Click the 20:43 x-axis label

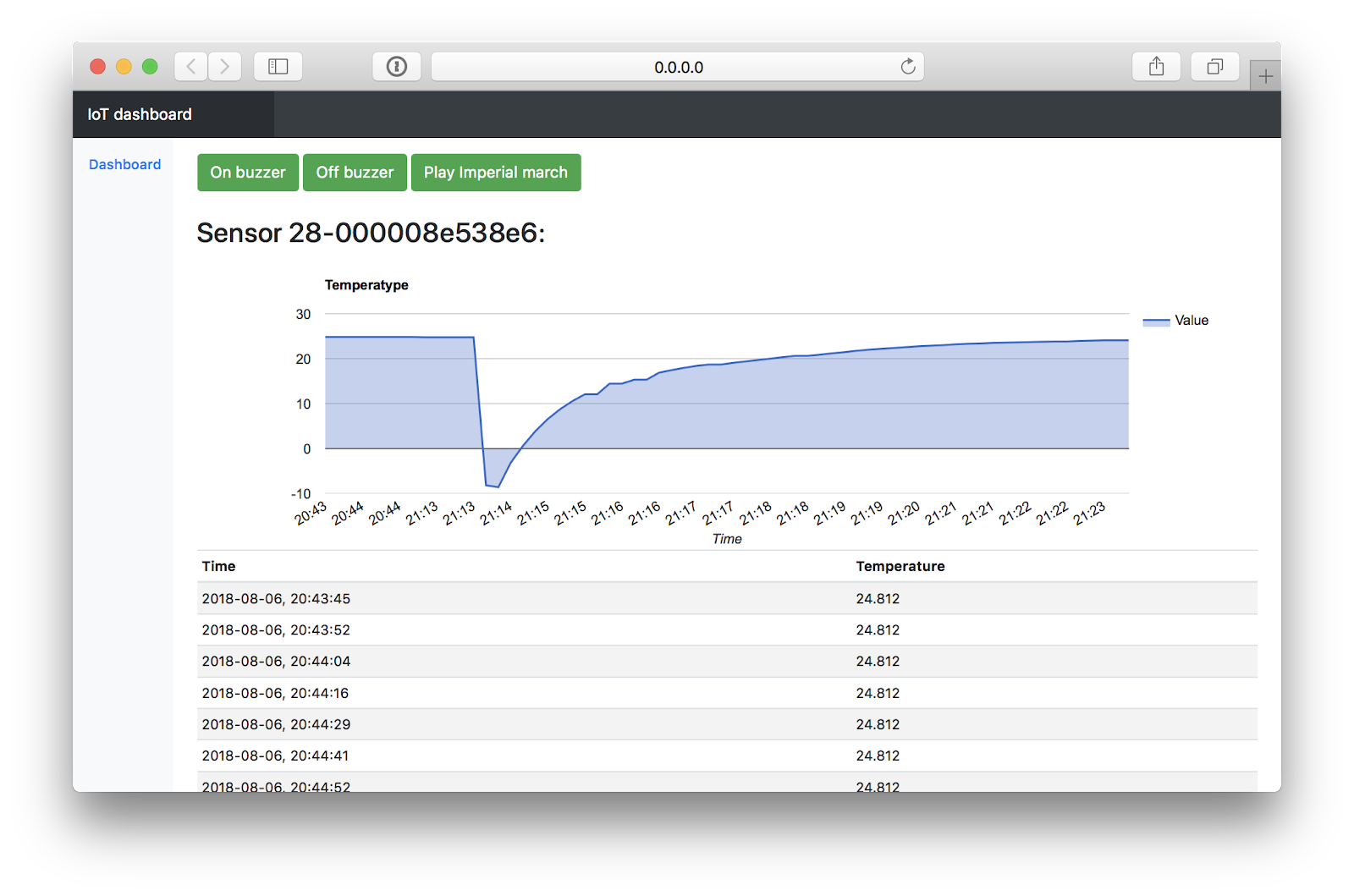click(x=311, y=513)
